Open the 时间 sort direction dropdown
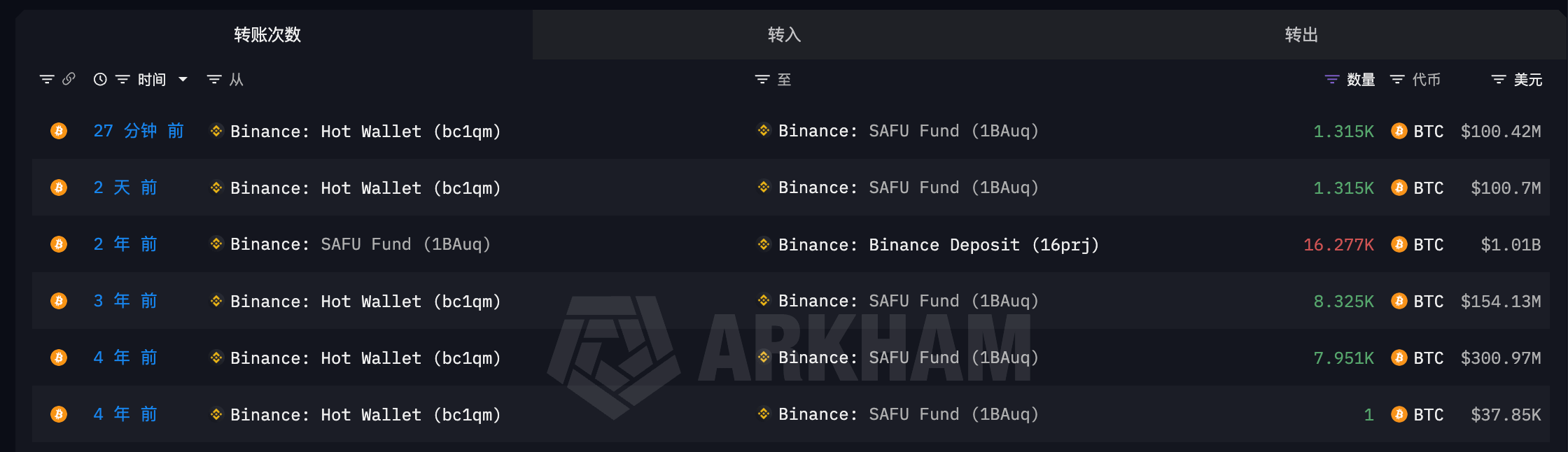Screen dimensions: 1568x452 [182, 79]
